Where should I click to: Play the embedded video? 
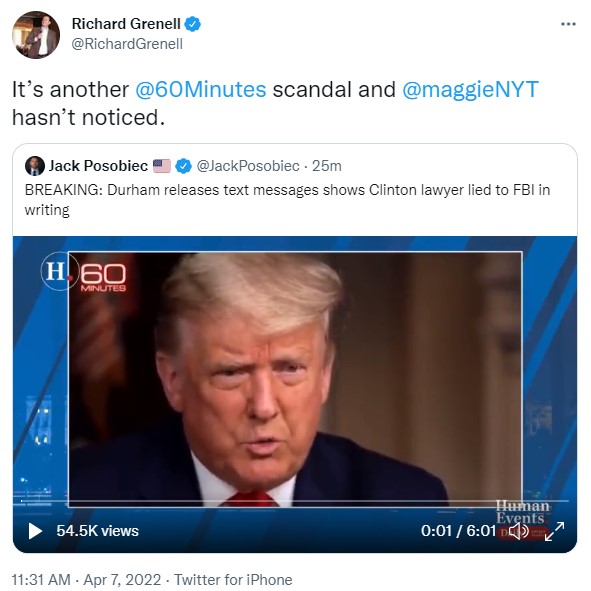click(35, 531)
